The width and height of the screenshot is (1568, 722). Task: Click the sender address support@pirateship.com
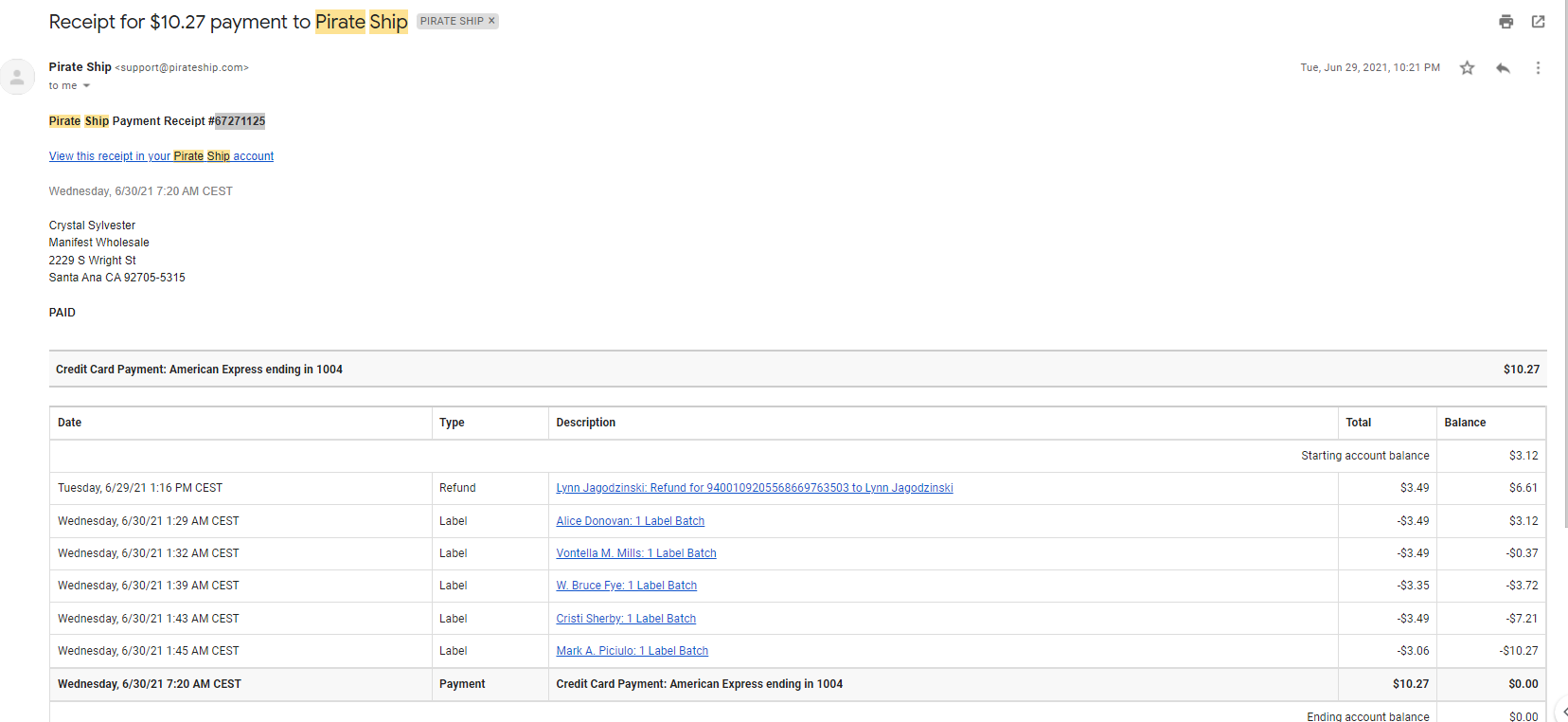click(x=182, y=68)
